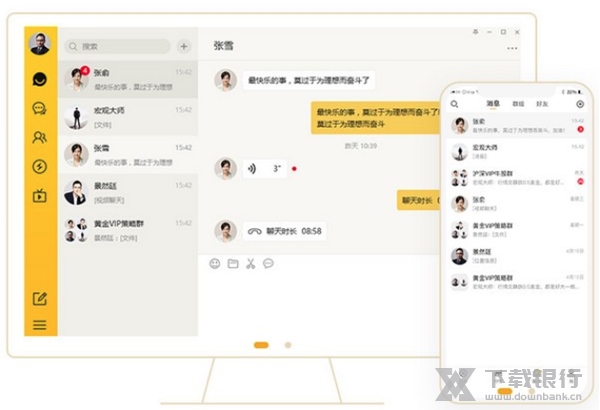Click the white message bubble 最快乐的事

pyautogui.click(x=309, y=80)
